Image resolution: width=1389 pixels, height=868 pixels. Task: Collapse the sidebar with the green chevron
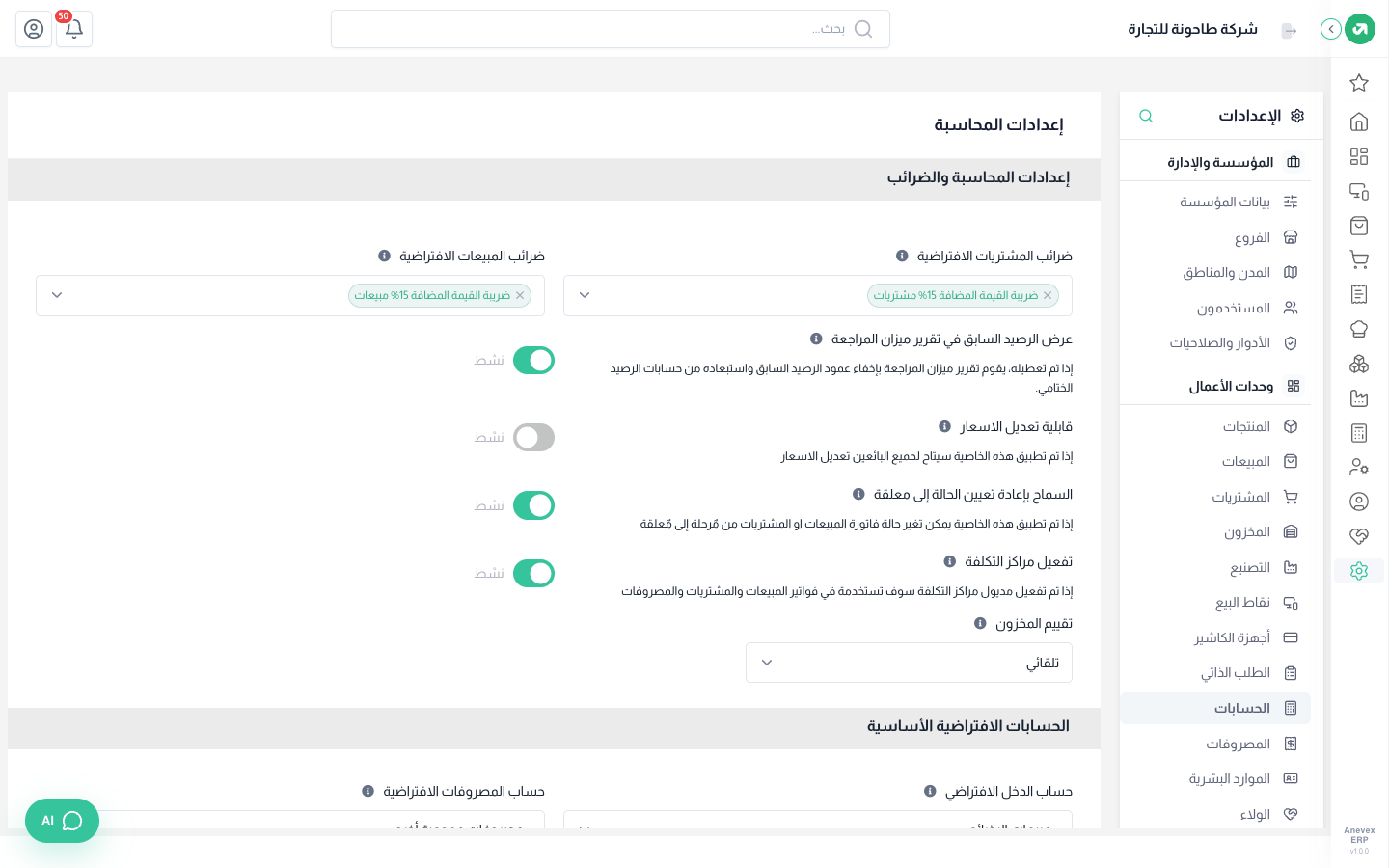click(1331, 29)
